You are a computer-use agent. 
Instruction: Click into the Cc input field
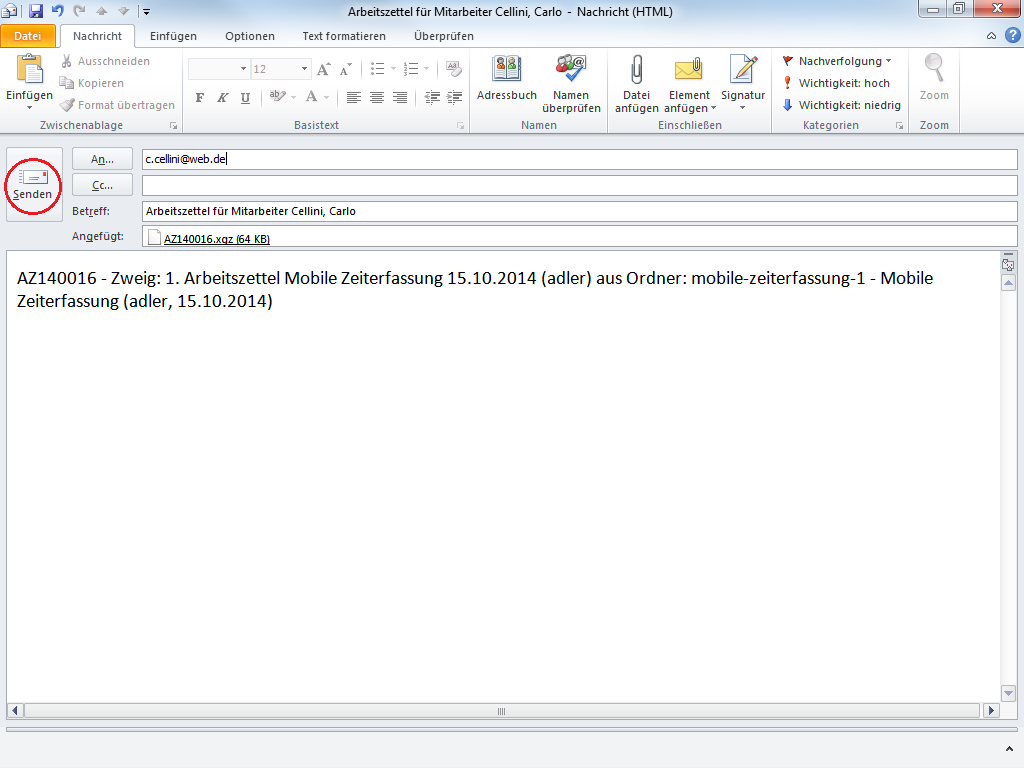click(x=578, y=185)
